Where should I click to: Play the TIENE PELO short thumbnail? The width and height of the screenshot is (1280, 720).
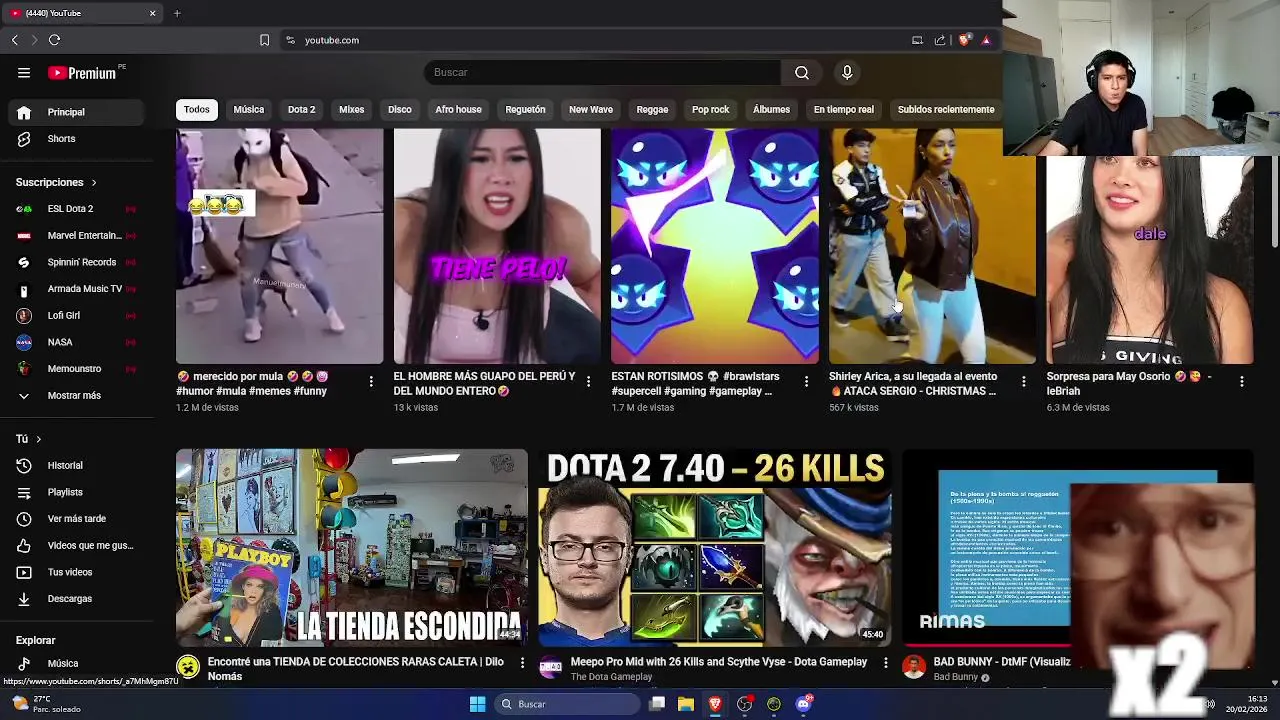pos(497,246)
